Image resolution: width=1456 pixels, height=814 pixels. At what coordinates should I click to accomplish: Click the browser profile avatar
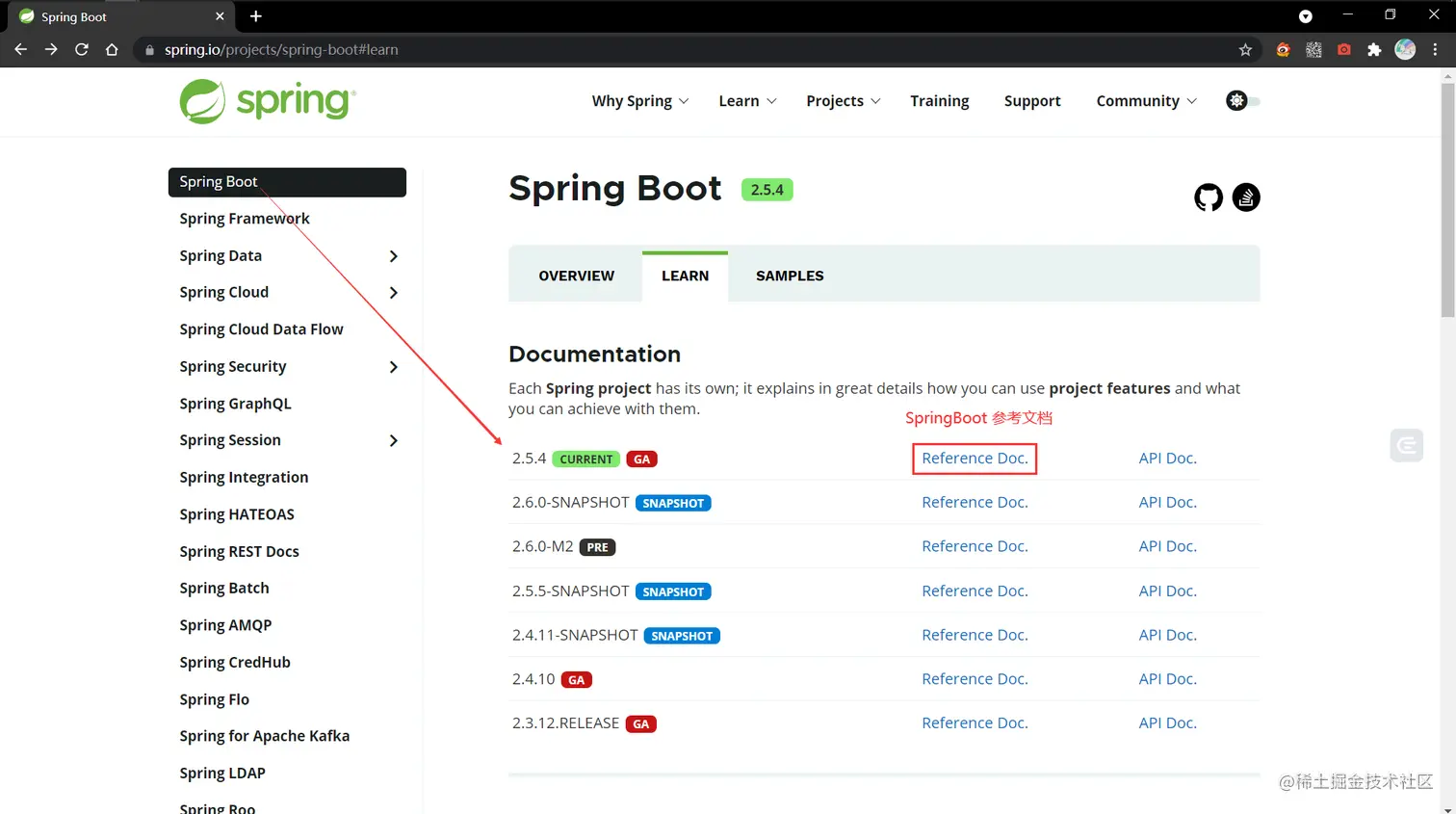[x=1405, y=49]
